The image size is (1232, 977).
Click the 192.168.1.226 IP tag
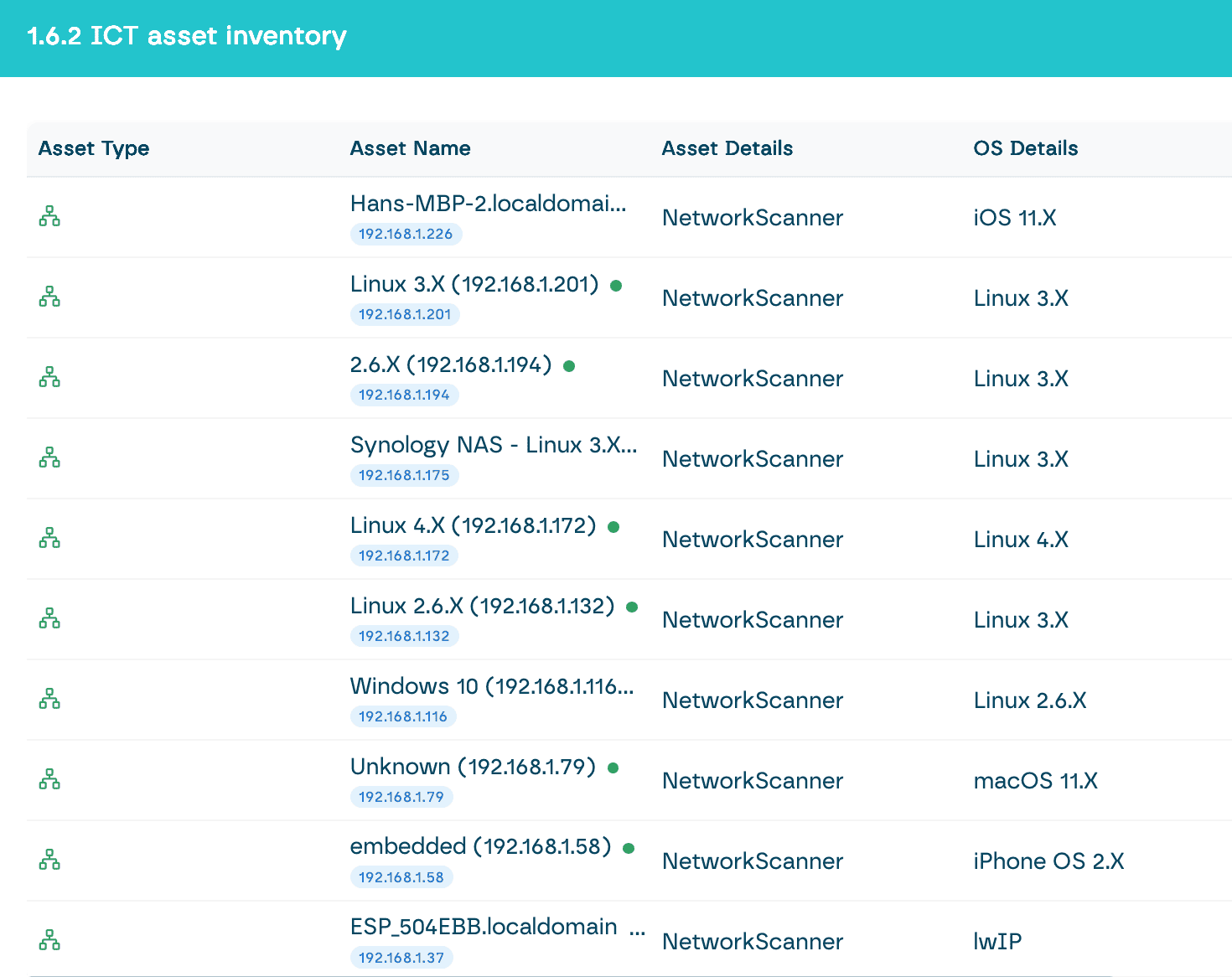point(406,235)
